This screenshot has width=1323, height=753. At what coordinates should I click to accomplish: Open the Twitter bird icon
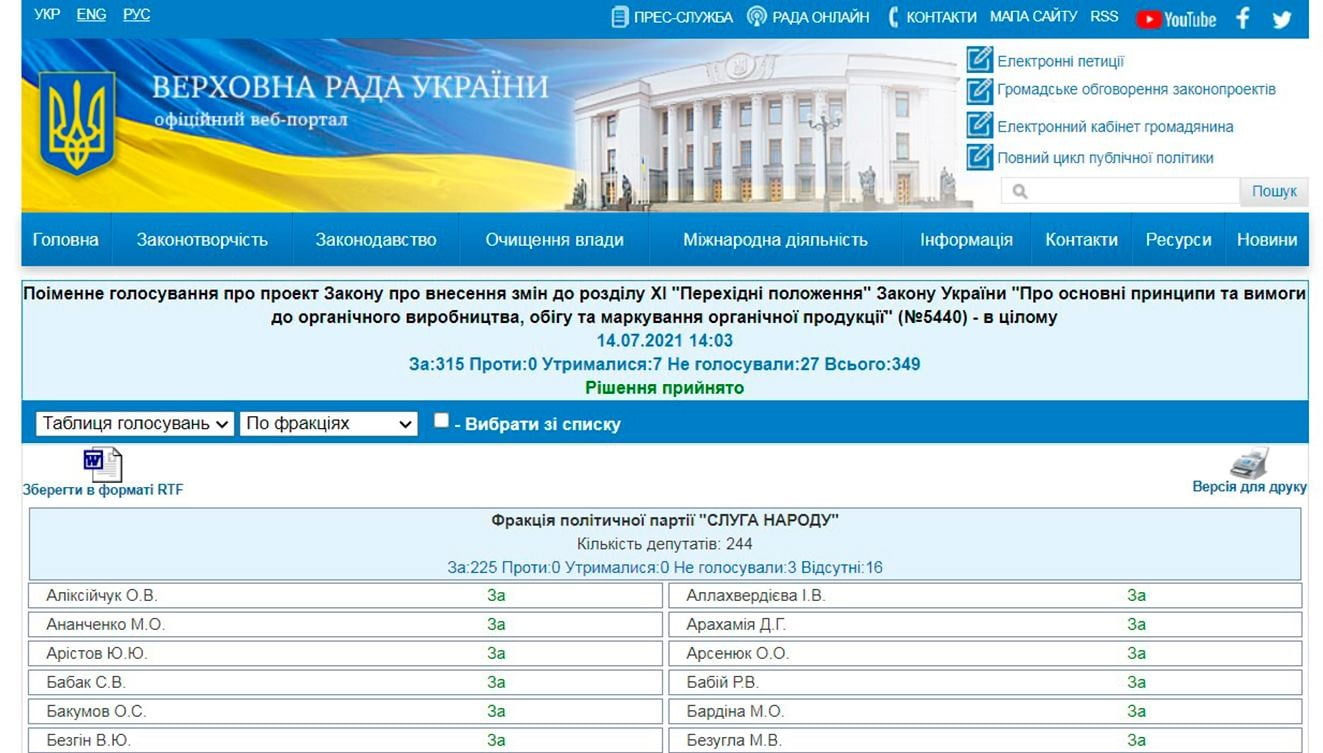point(1282,19)
